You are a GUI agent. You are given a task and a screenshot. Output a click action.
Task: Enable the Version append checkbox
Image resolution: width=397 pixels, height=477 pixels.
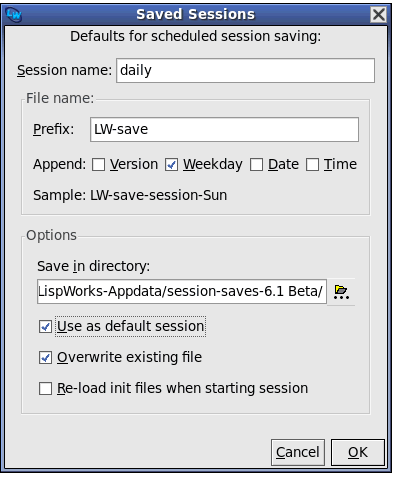pyautogui.click(x=98, y=165)
